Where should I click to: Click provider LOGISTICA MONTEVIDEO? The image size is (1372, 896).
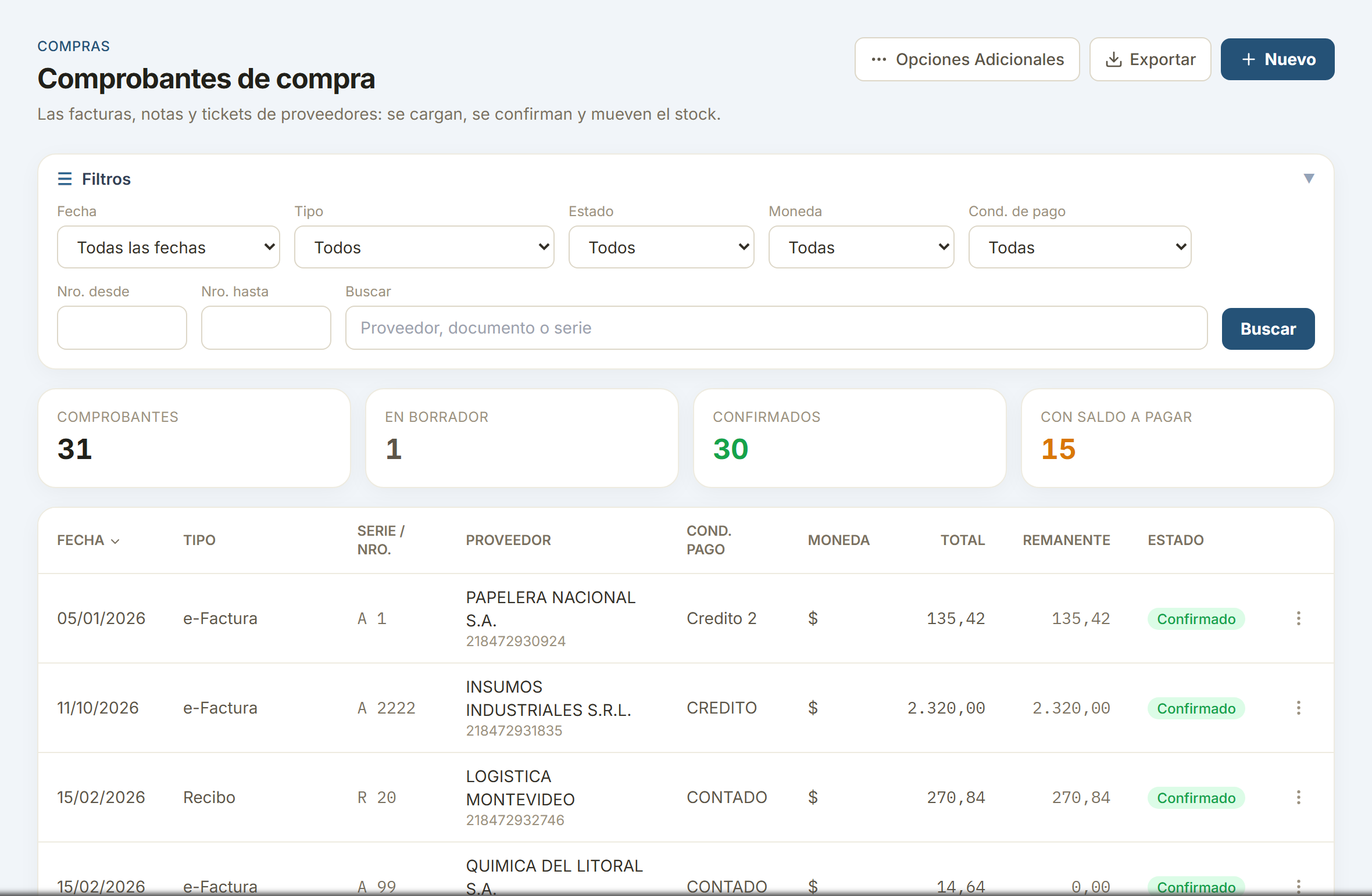520,788
